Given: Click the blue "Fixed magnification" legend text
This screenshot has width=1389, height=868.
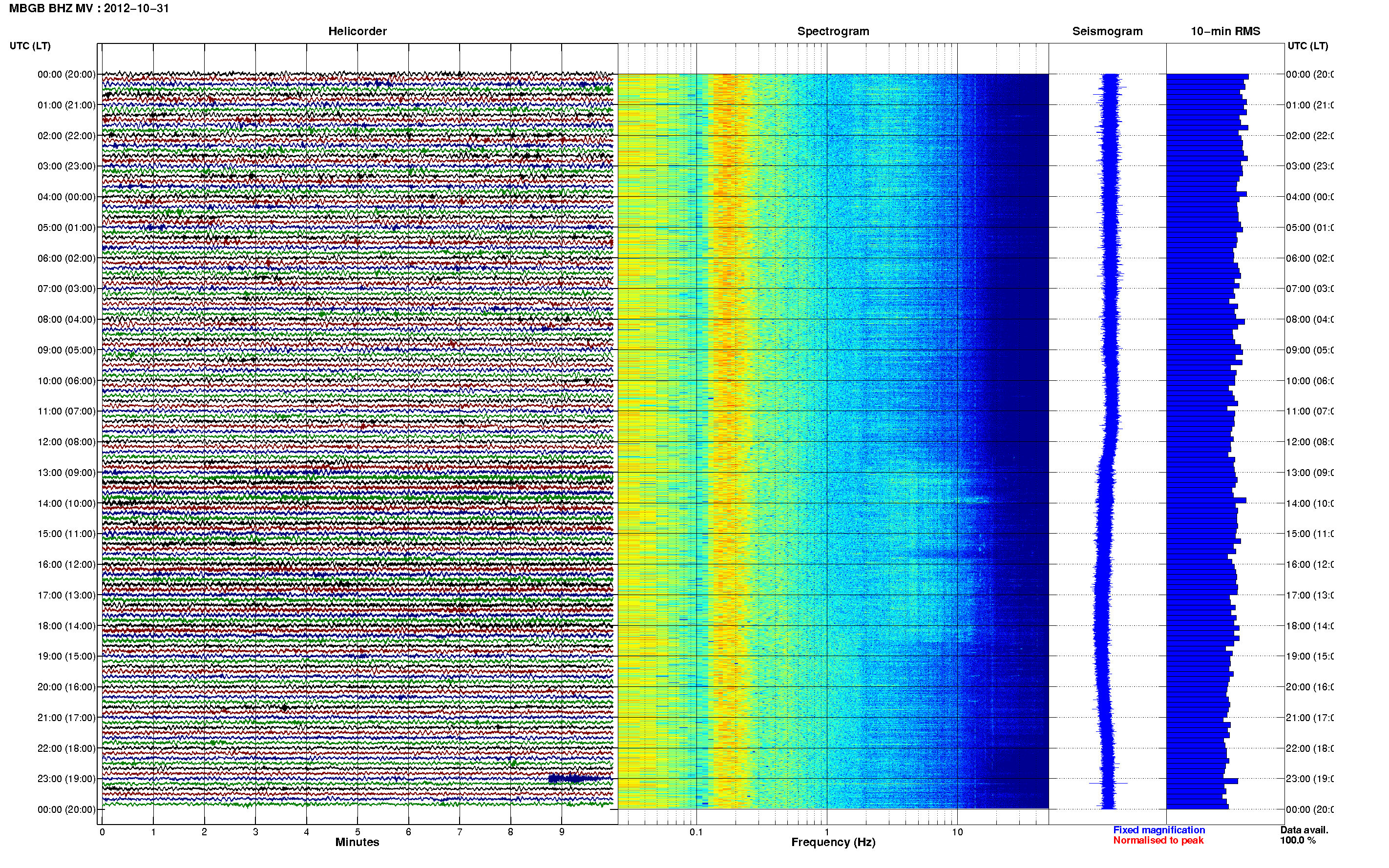Looking at the screenshot, I should (1159, 830).
